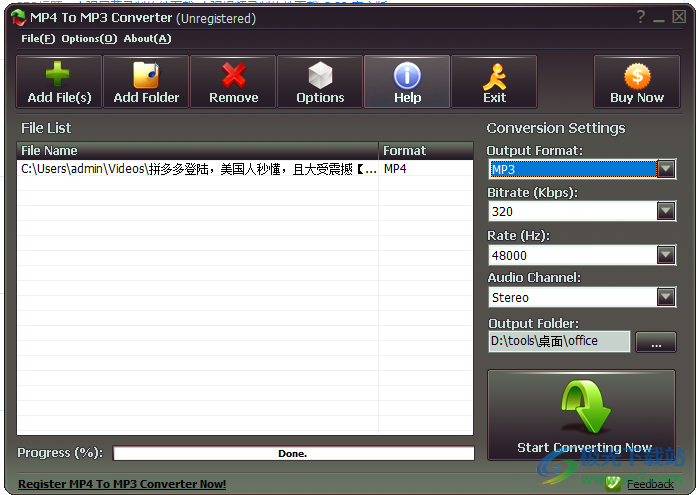Open the File(F) menu
This screenshot has width=696, height=495.
click(38, 39)
